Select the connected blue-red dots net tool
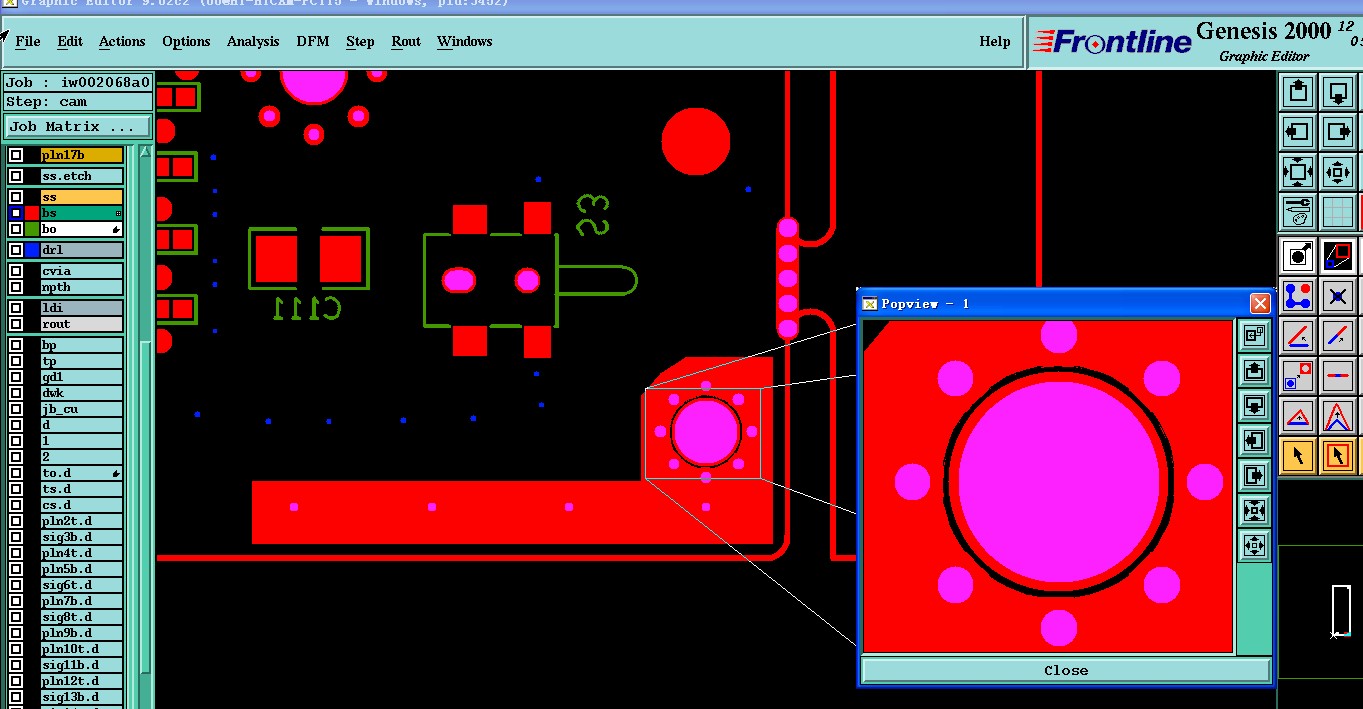1363x709 pixels. 1298,296
